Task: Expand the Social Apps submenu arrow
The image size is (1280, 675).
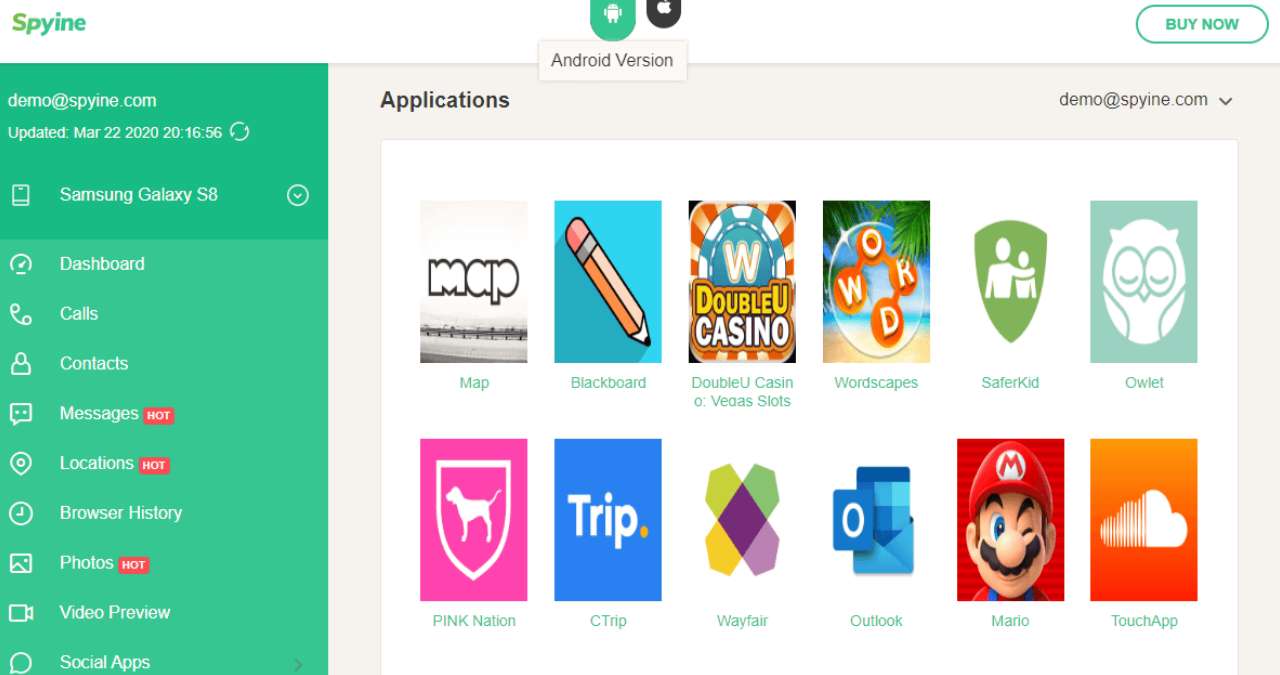Action: coord(298,665)
